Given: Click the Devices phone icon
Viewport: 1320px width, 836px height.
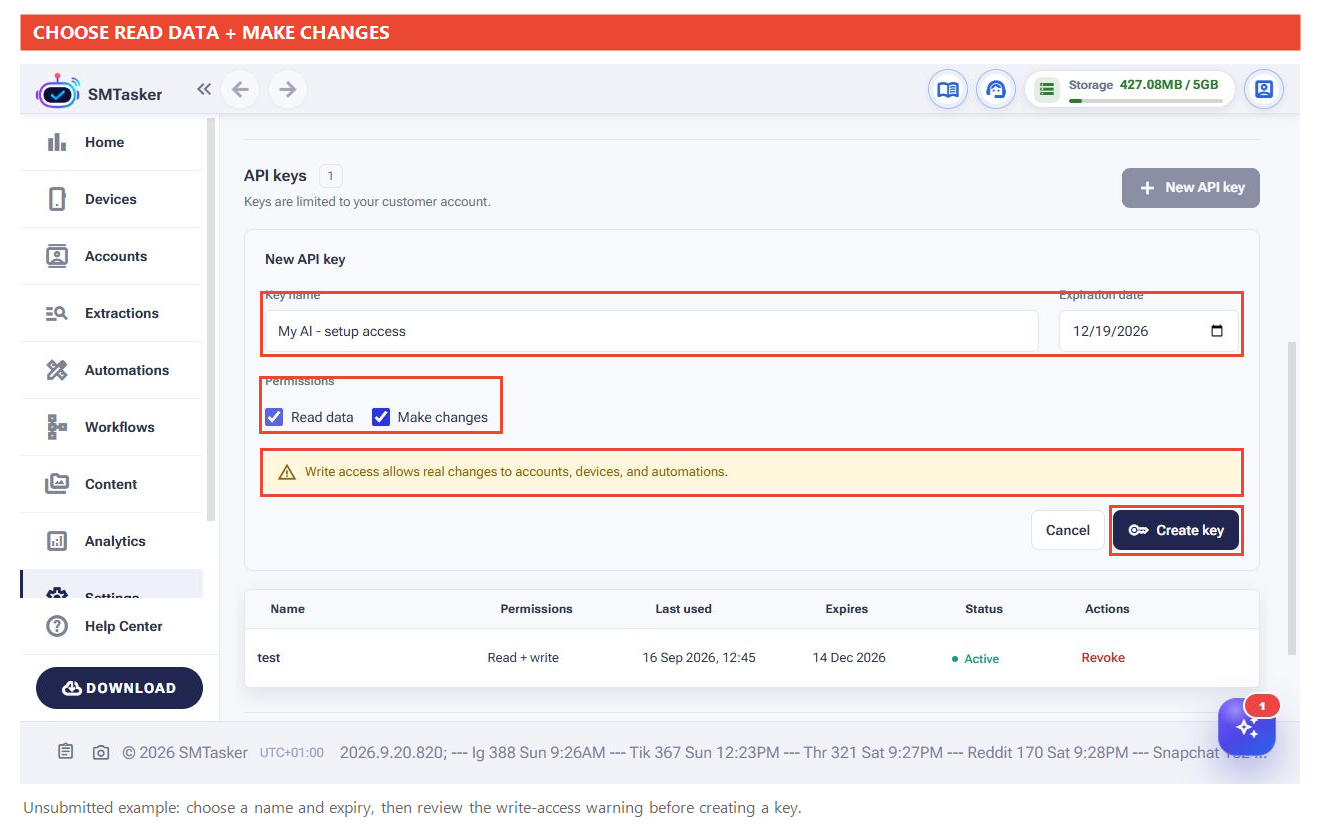Looking at the screenshot, I should (x=57, y=199).
